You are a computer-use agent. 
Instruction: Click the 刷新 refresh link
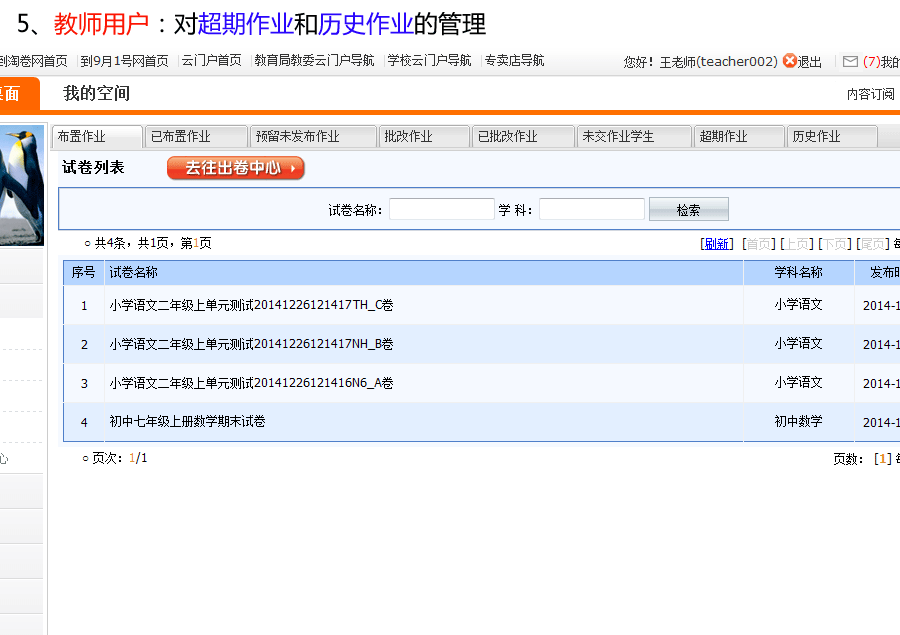[716, 244]
